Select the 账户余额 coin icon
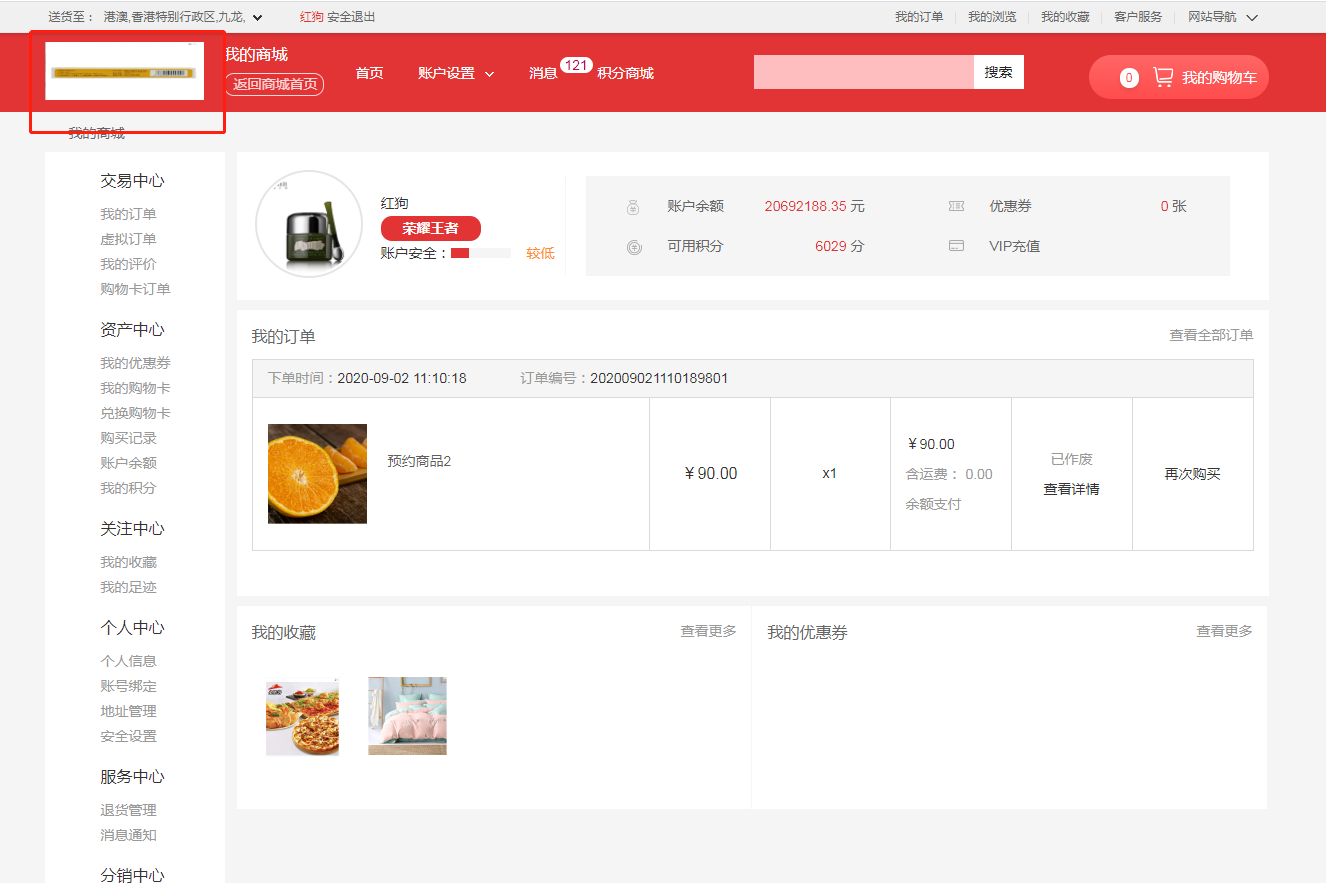Image resolution: width=1326 pixels, height=883 pixels. (634, 207)
